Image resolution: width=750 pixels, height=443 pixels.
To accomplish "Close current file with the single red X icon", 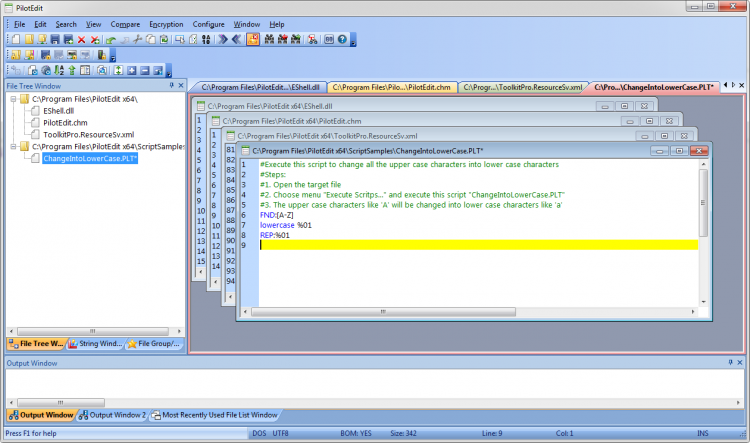I will (x=81, y=39).
